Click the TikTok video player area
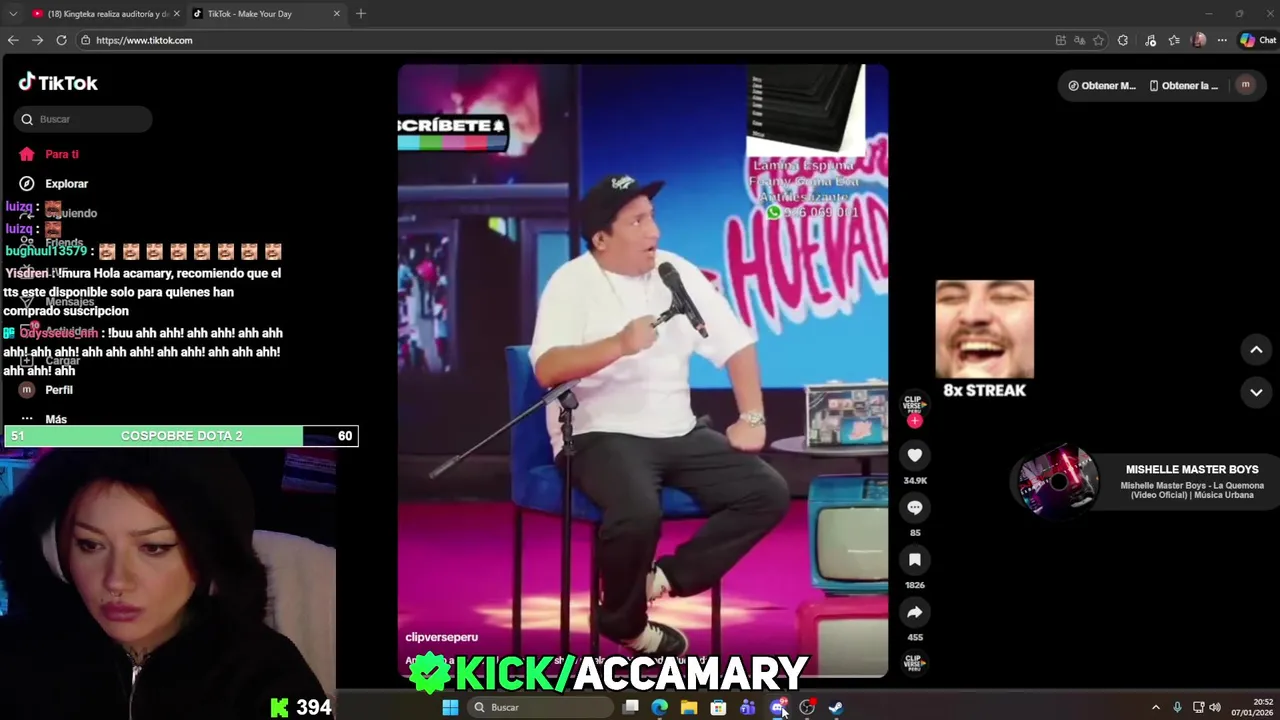1280x720 pixels. tap(643, 371)
